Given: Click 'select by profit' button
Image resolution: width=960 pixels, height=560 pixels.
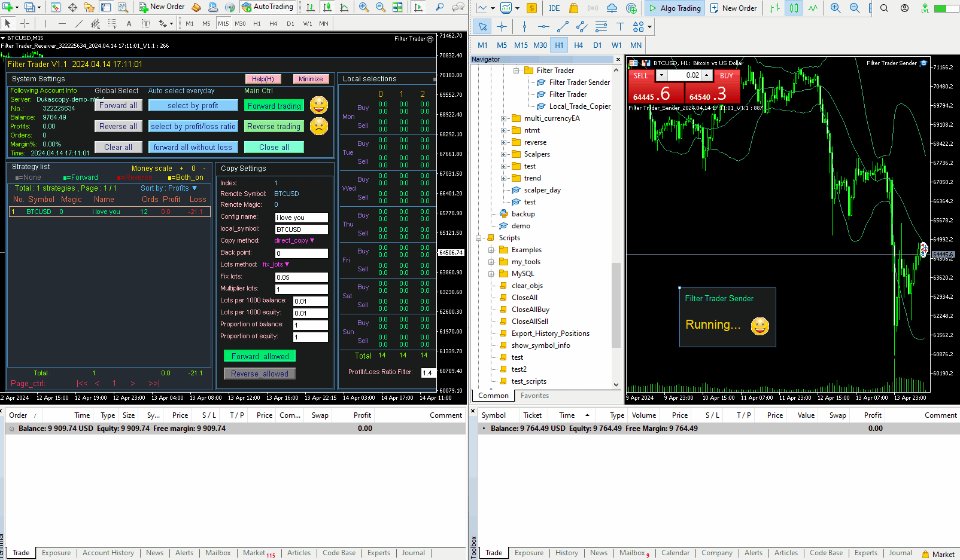Looking at the screenshot, I should coord(193,105).
